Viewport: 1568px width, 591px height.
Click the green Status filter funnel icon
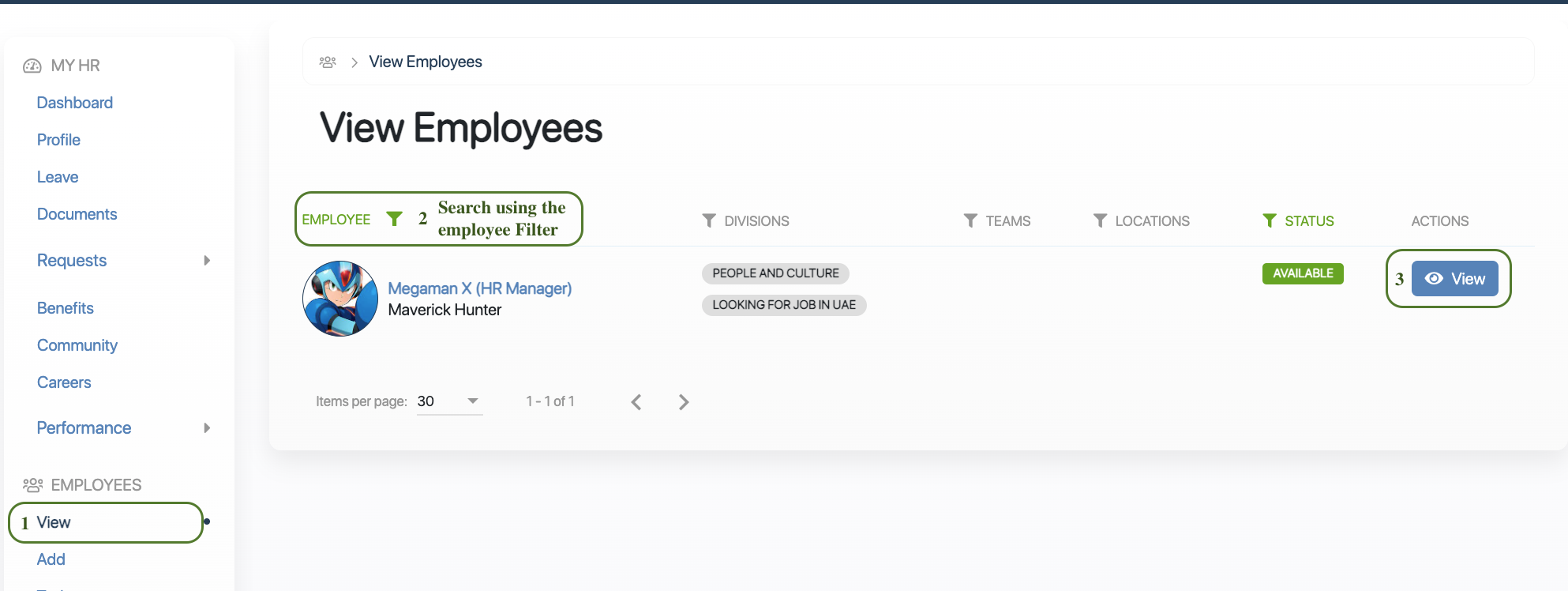coord(1270,220)
